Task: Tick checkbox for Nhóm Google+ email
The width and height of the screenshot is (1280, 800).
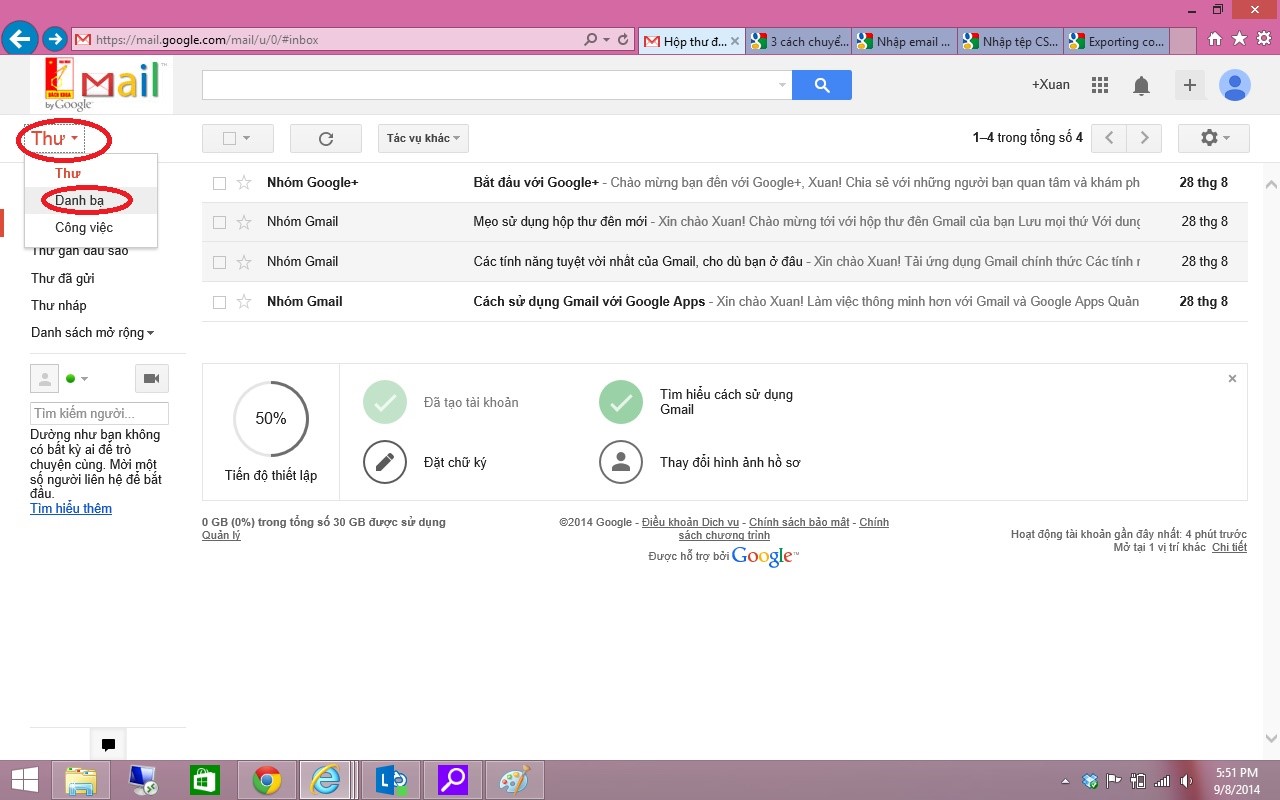Action: (x=219, y=183)
